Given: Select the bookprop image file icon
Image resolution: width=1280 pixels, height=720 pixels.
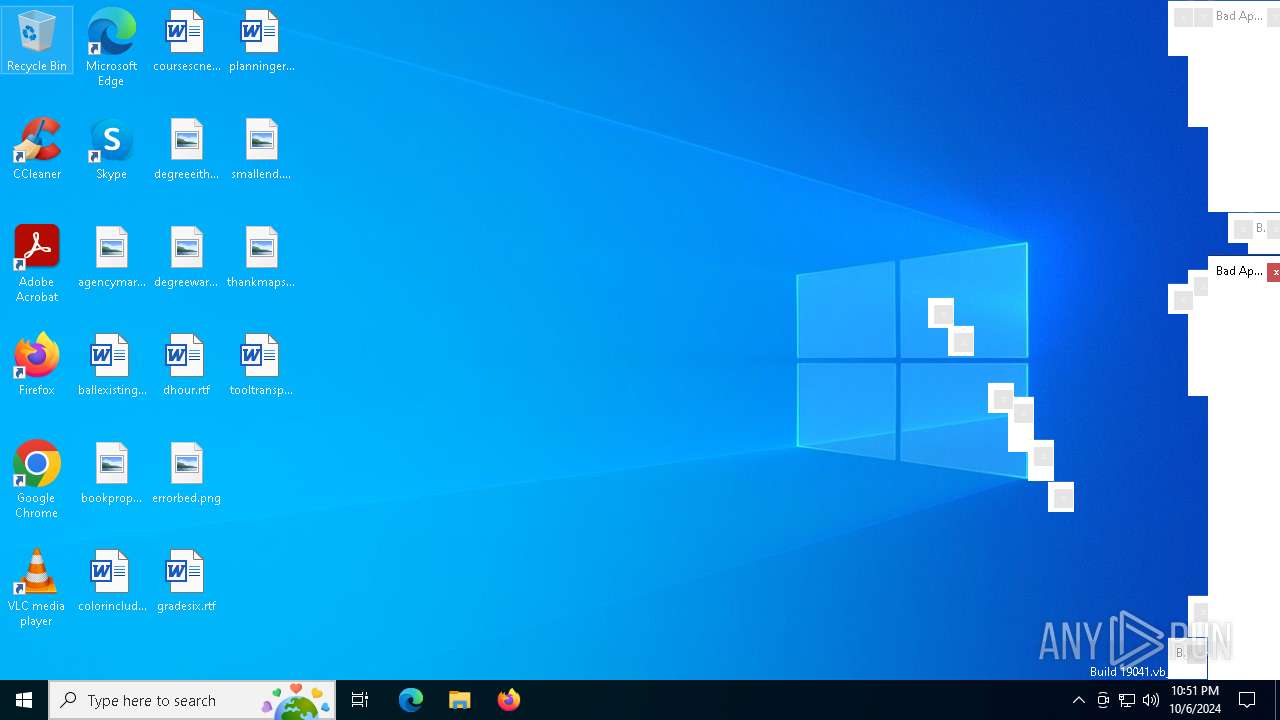Looking at the screenshot, I should [x=111, y=472].
